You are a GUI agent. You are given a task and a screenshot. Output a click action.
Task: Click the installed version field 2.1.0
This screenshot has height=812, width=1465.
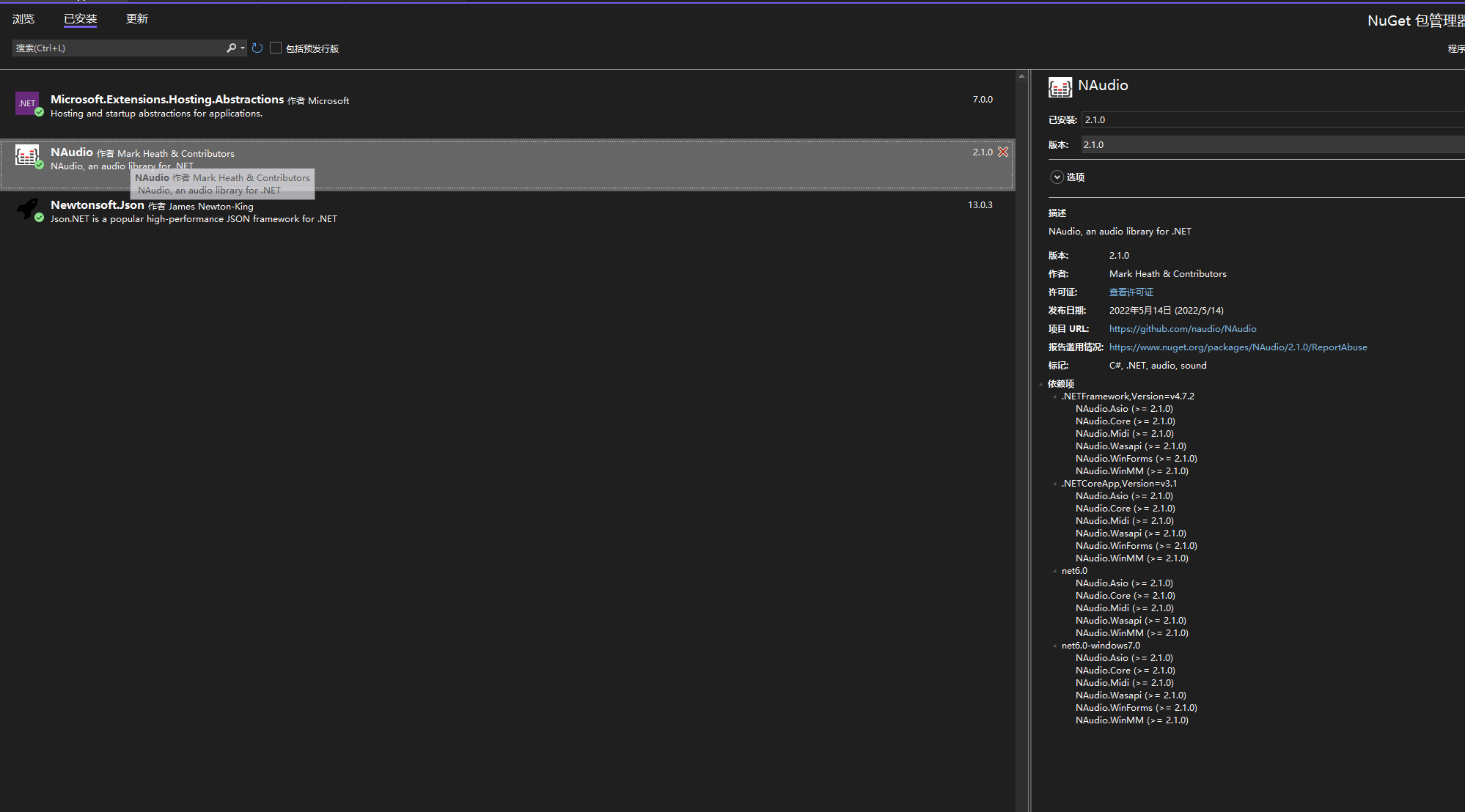(x=1273, y=120)
